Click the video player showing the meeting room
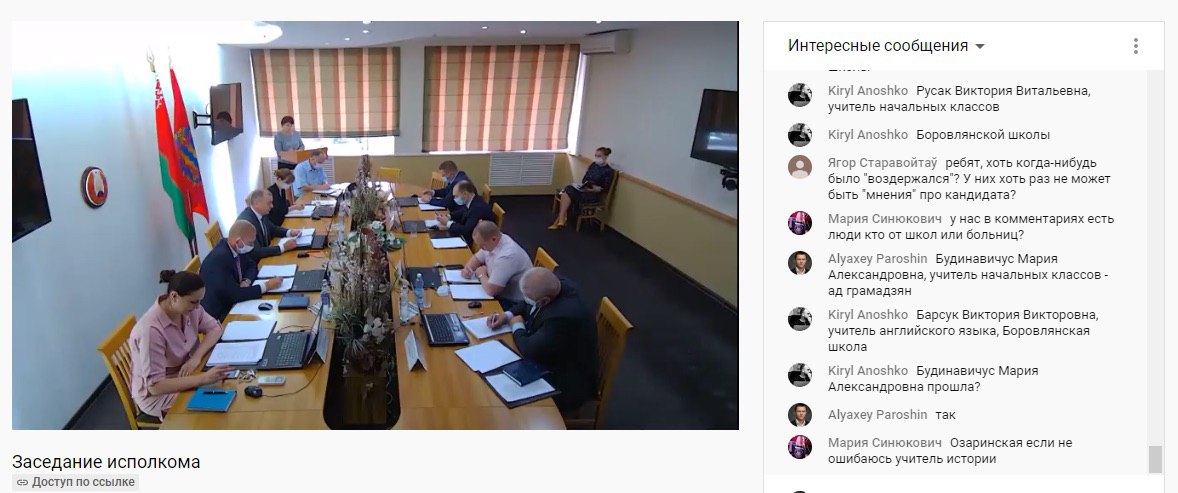This screenshot has height=493, width=1178. tap(375, 225)
